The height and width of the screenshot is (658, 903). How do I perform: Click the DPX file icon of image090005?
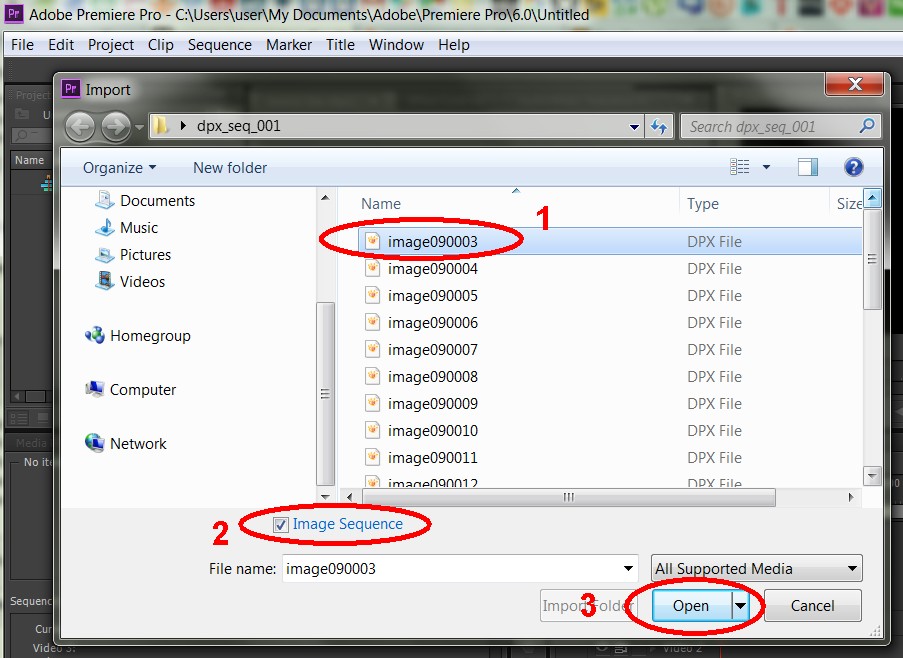pos(373,295)
